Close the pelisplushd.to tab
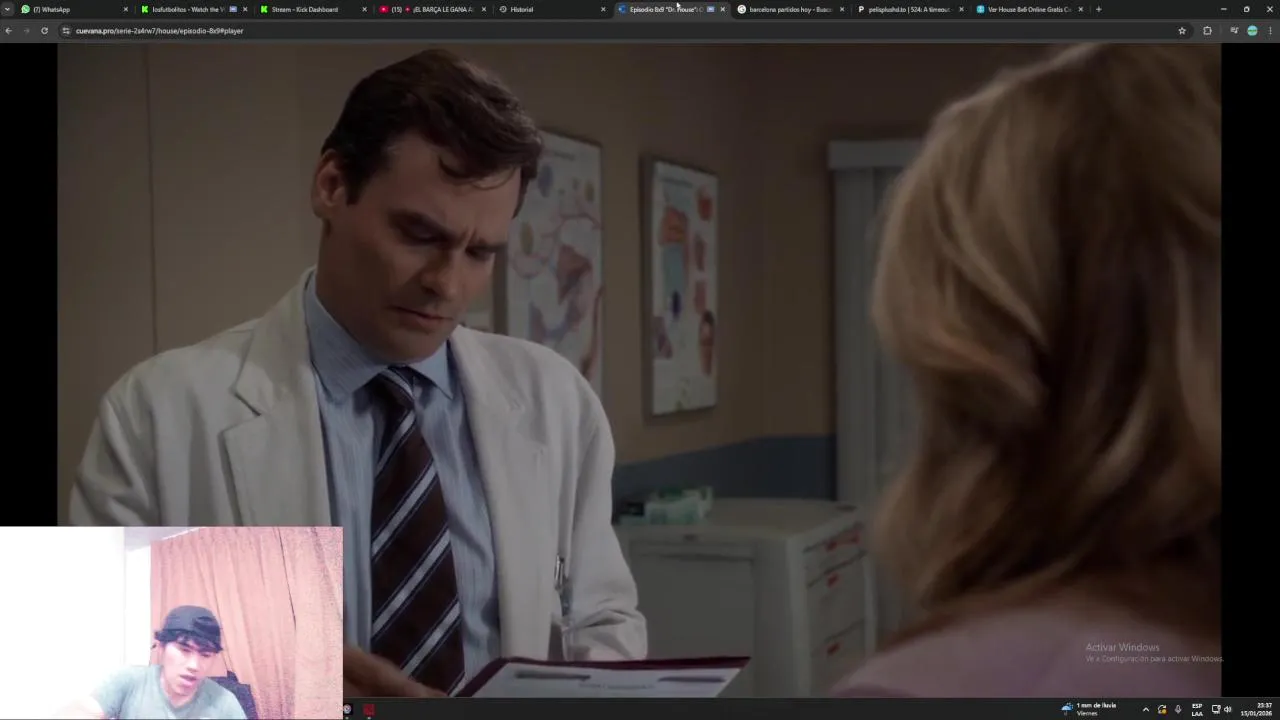 pos(961,9)
